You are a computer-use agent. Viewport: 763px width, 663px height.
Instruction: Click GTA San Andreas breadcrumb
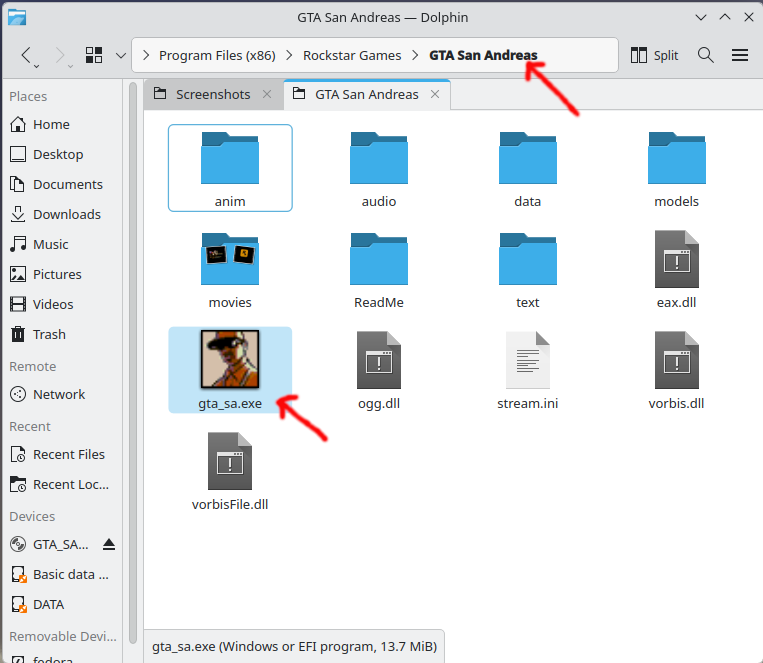click(483, 55)
